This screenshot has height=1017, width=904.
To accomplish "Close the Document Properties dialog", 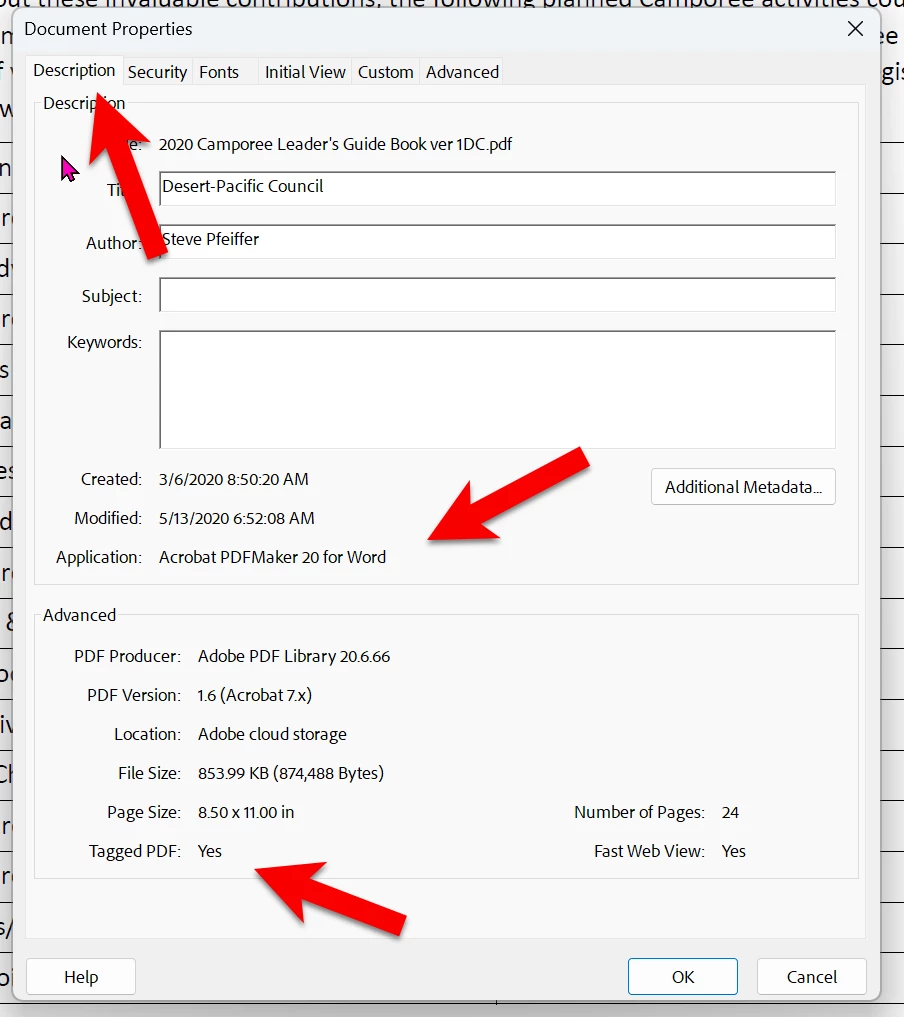I will 855,29.
